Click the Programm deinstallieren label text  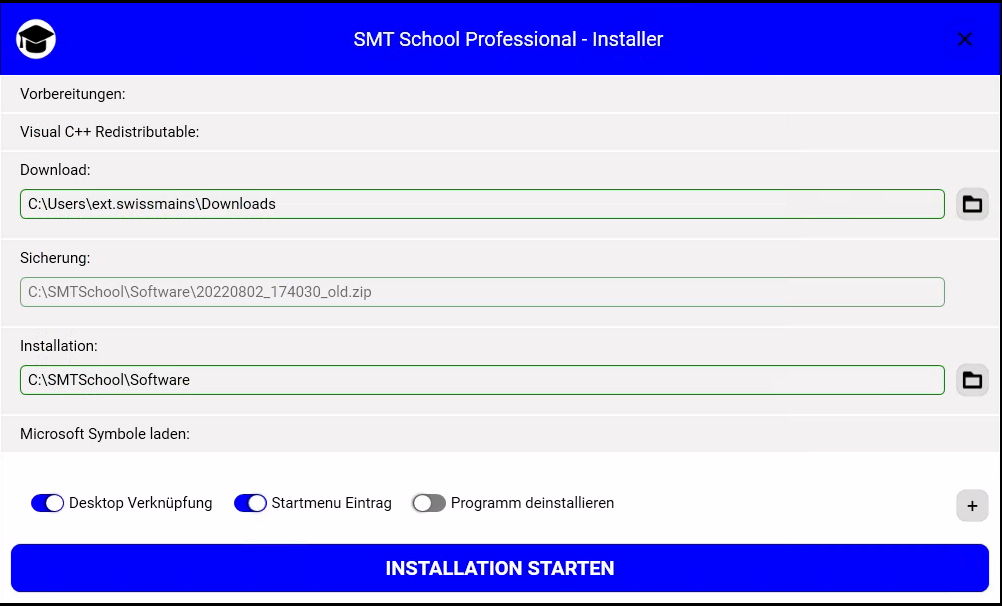click(532, 503)
